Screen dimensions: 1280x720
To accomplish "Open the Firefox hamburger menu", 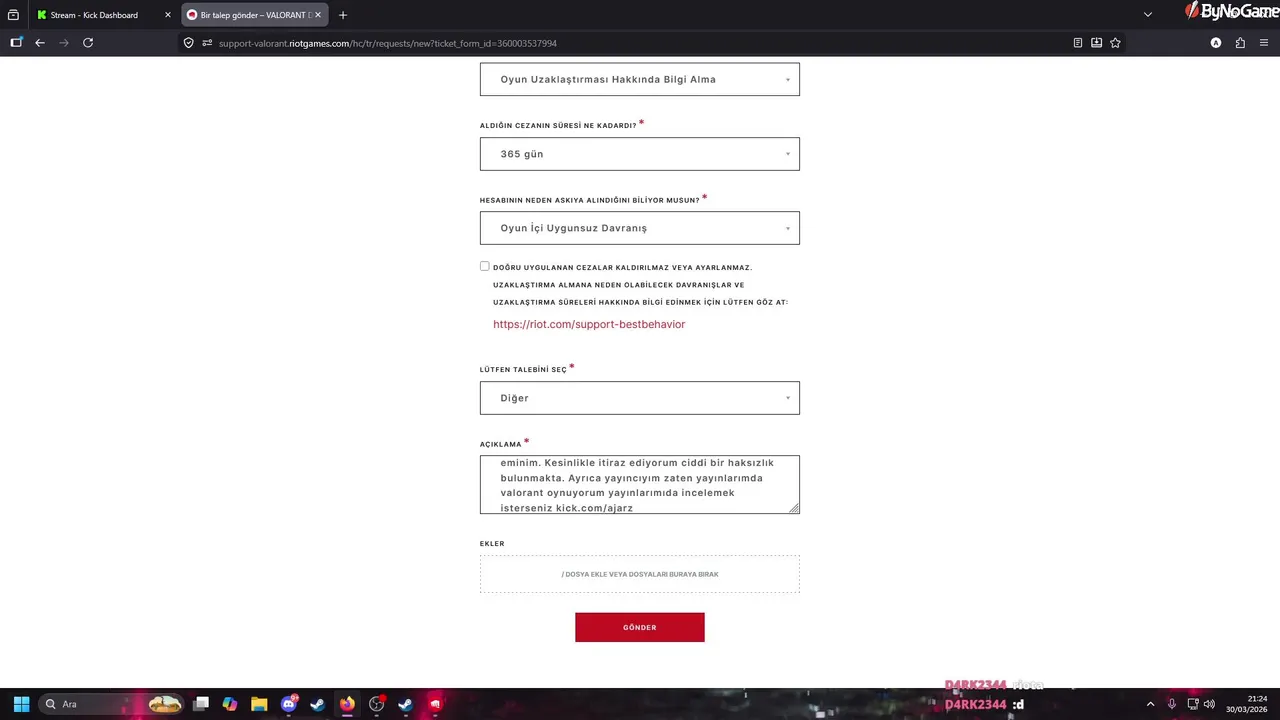I will [x=1264, y=43].
